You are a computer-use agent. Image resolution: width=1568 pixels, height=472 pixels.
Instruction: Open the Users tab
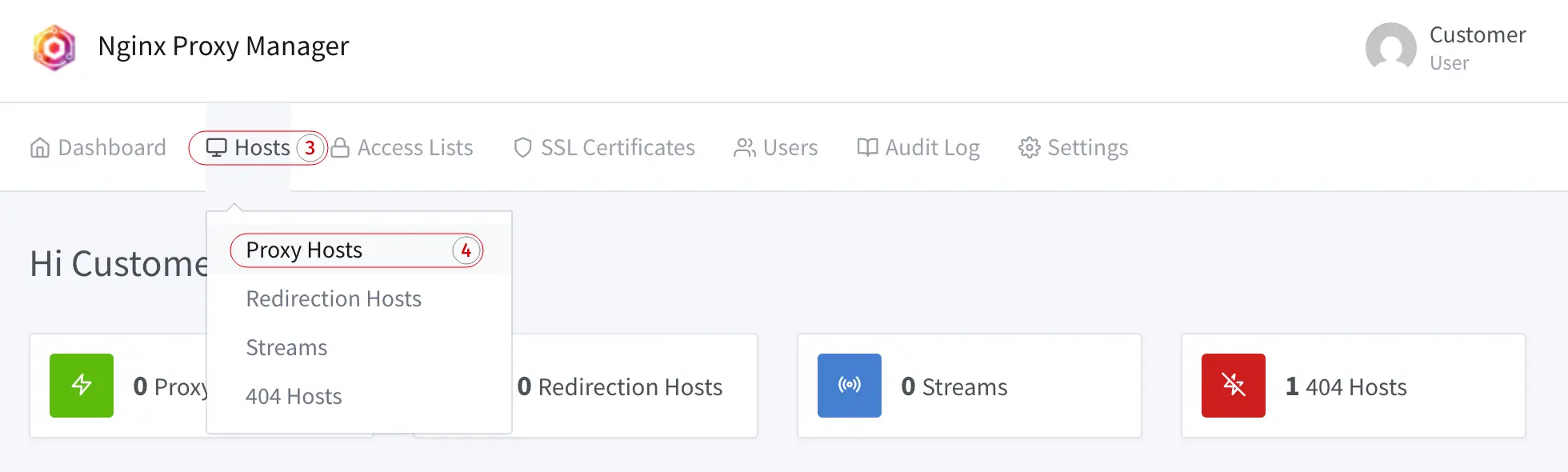(x=776, y=147)
